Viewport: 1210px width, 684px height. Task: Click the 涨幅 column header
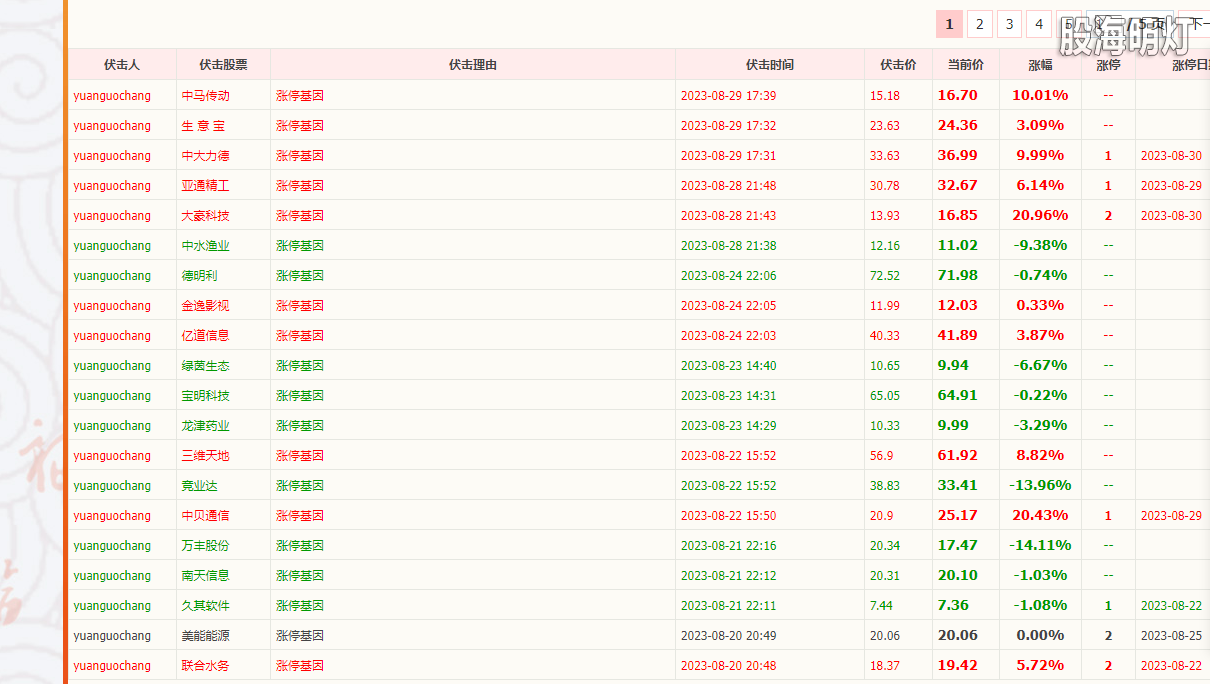pos(1040,65)
